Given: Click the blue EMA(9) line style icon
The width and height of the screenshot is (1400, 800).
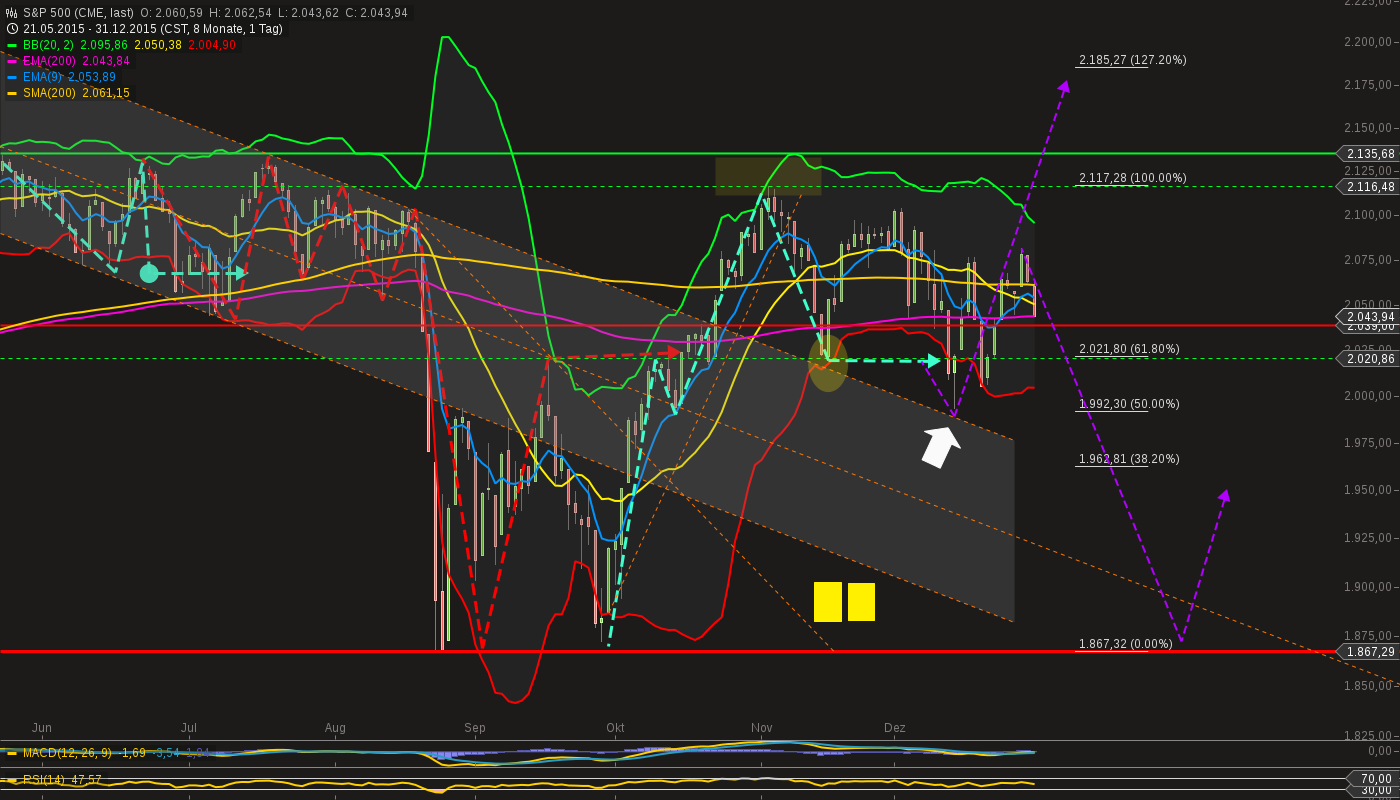Looking at the screenshot, I should (10, 77).
